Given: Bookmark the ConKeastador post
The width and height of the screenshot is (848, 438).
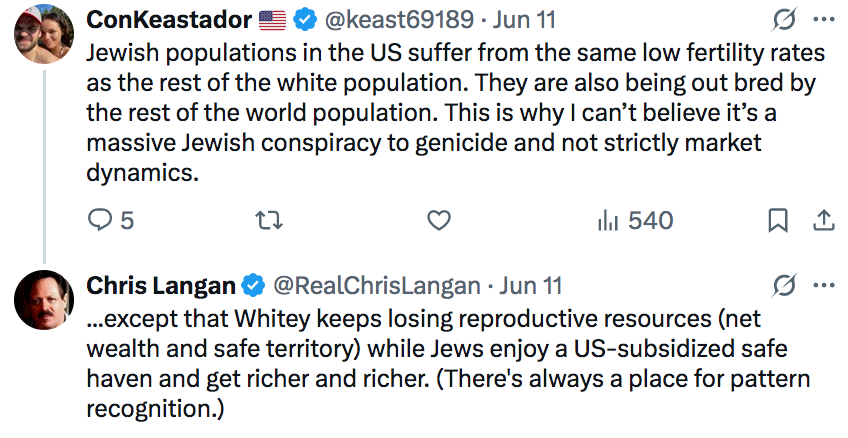Looking at the screenshot, I should tap(778, 220).
